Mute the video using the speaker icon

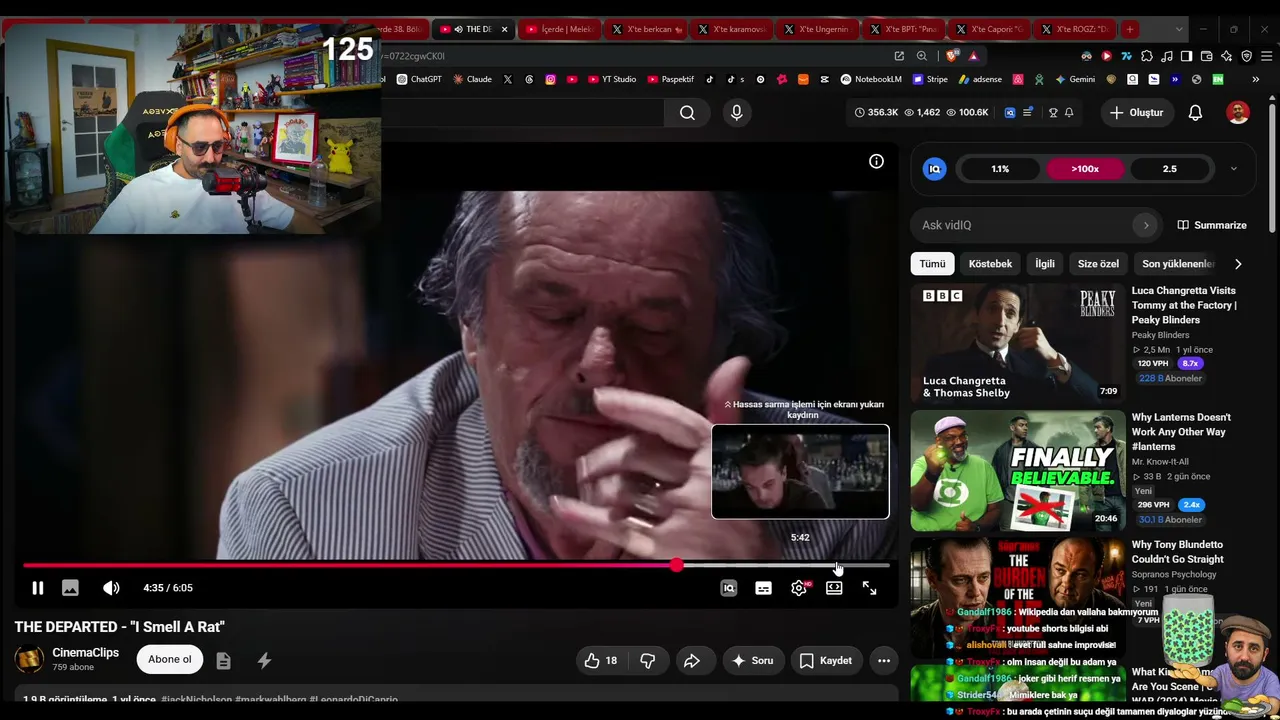111,588
